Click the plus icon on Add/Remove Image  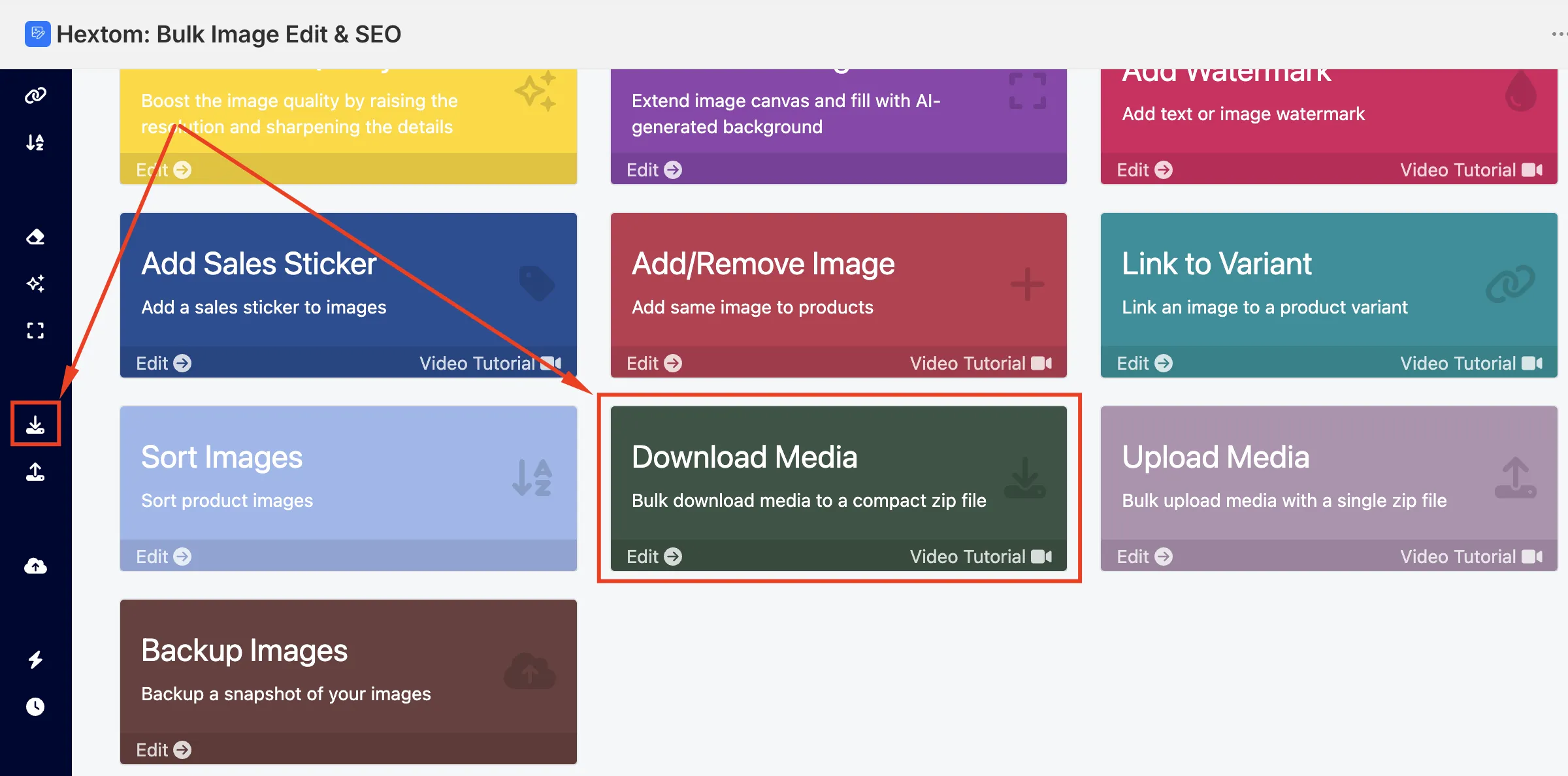[x=1027, y=283]
